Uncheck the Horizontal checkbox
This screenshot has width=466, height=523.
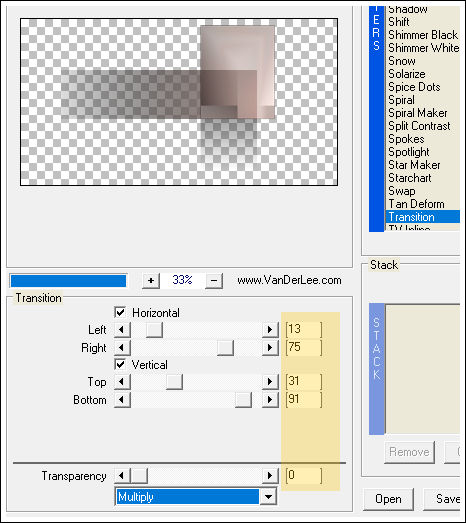click(x=120, y=313)
